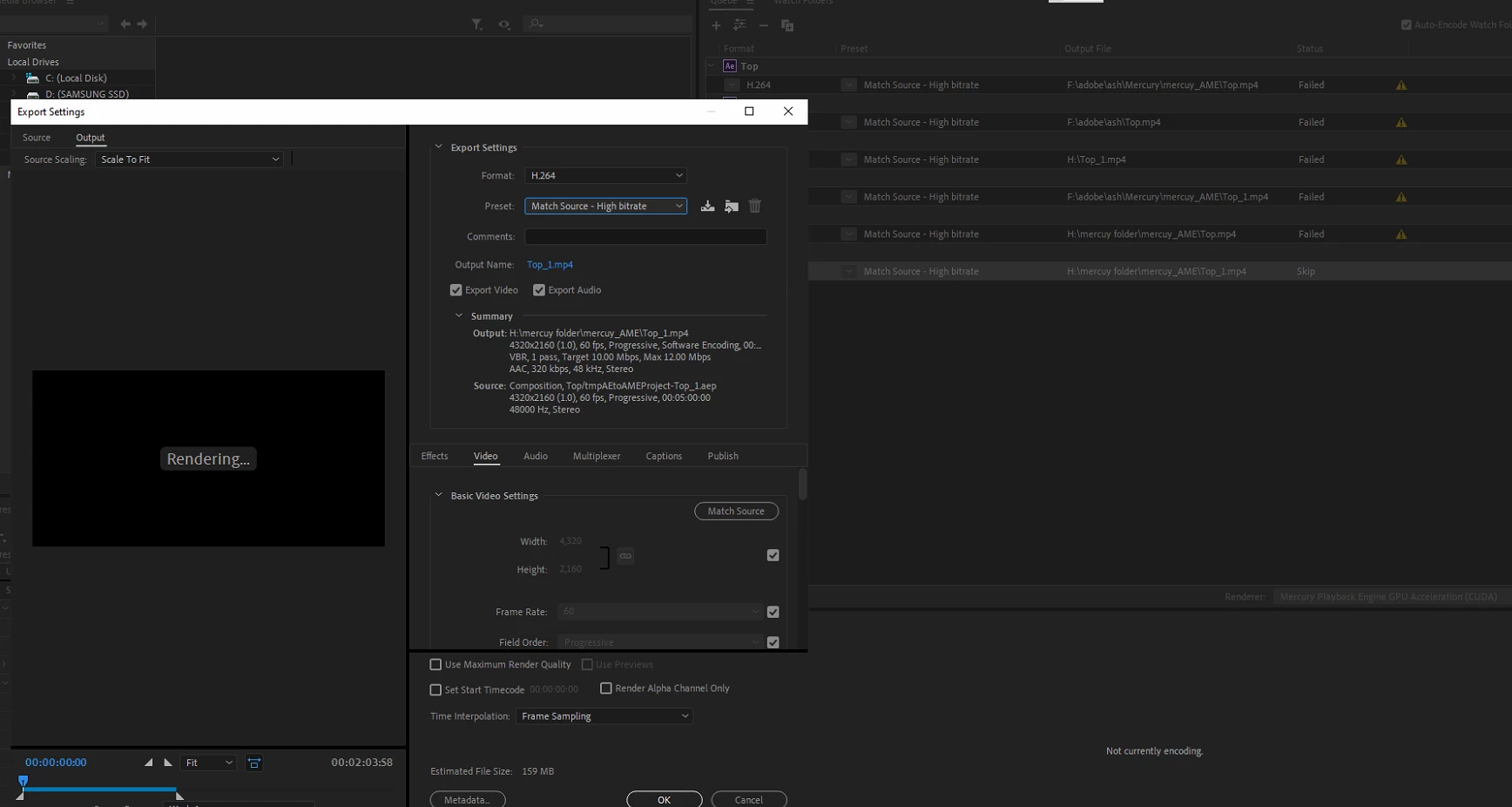Uncheck the Export Video checkbox
The height and width of the screenshot is (807, 1512).
click(x=456, y=290)
